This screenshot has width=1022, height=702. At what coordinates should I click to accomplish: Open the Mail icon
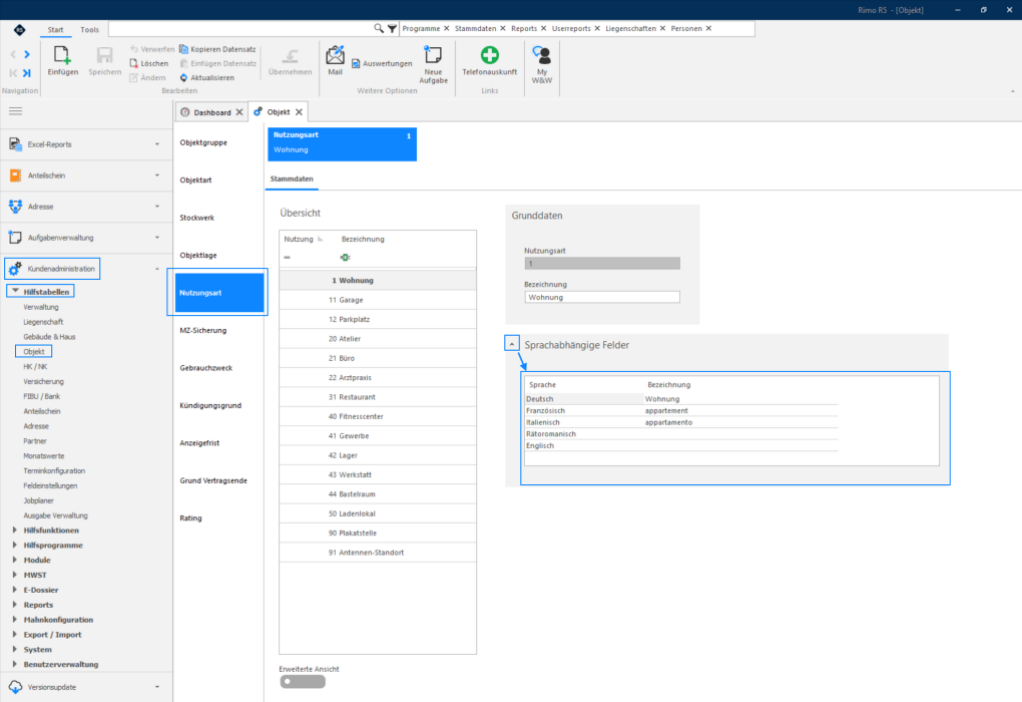click(335, 55)
